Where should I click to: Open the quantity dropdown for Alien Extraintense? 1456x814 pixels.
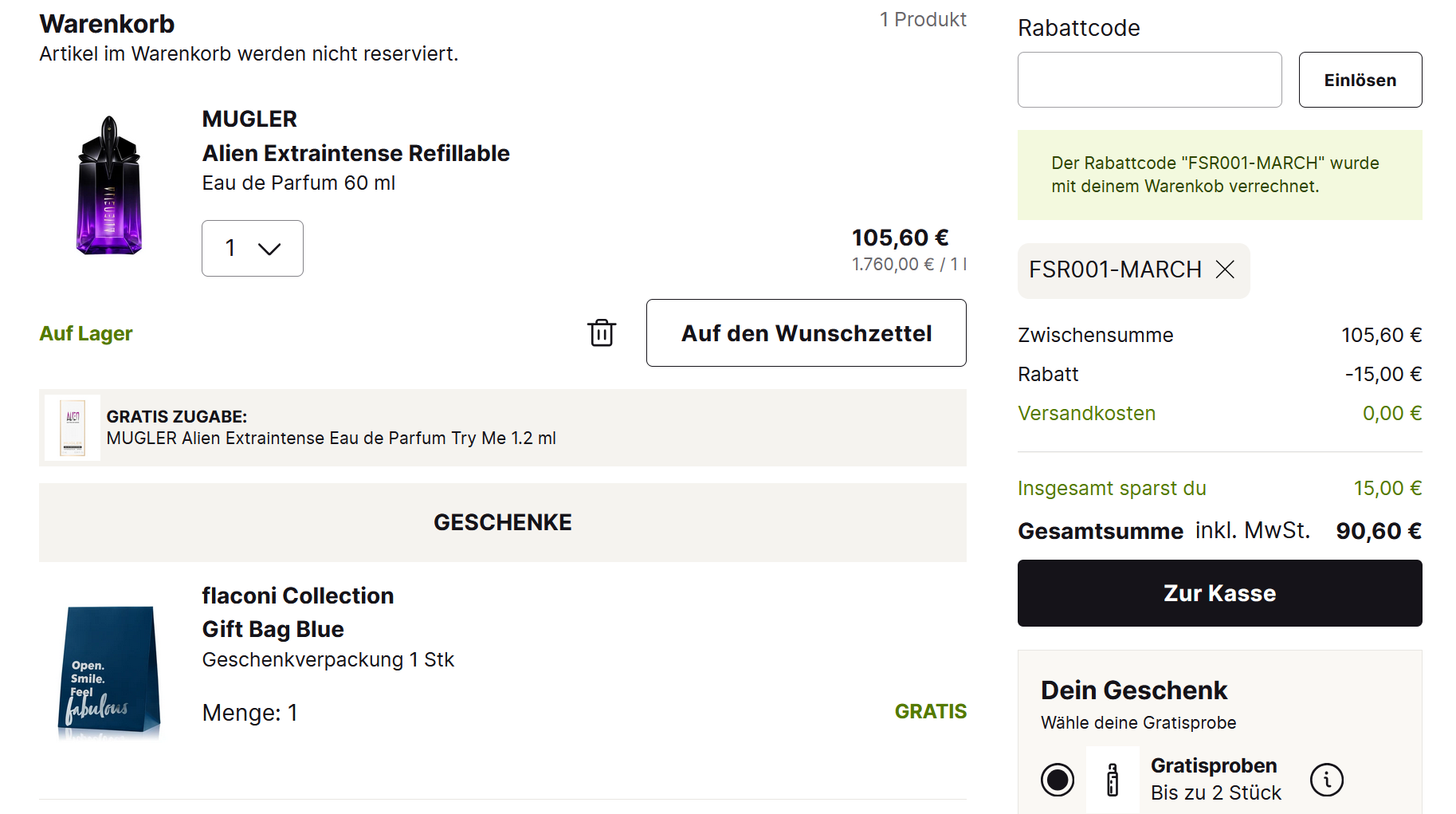click(x=252, y=249)
